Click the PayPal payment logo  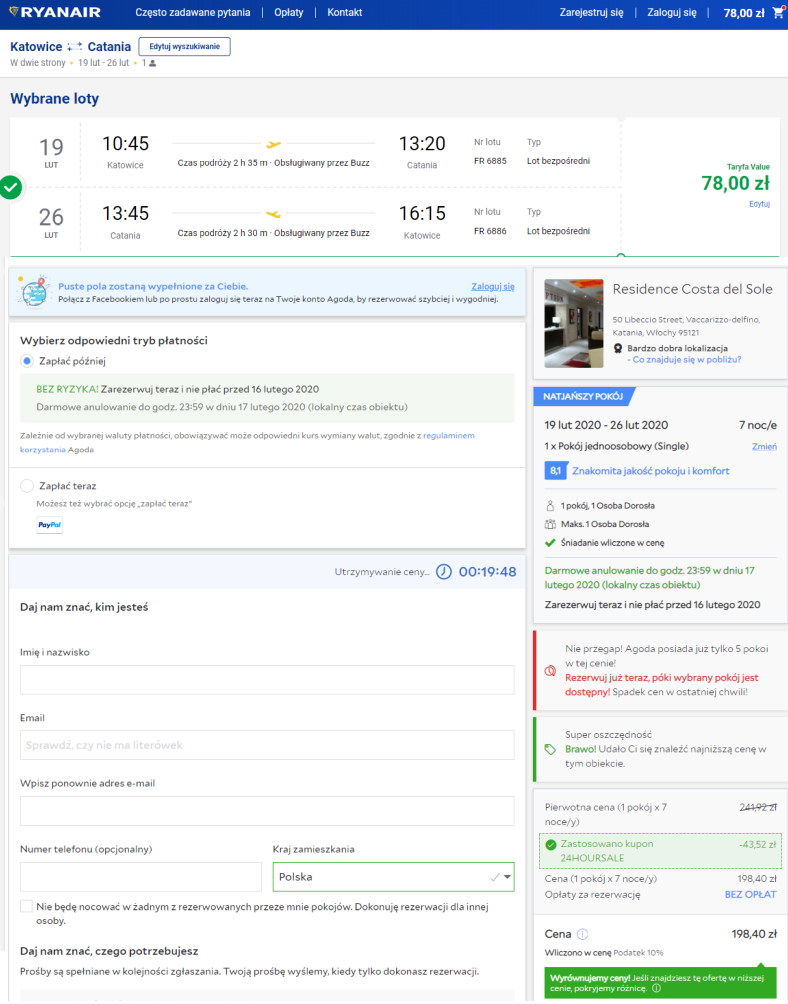pyautogui.click(x=49, y=524)
